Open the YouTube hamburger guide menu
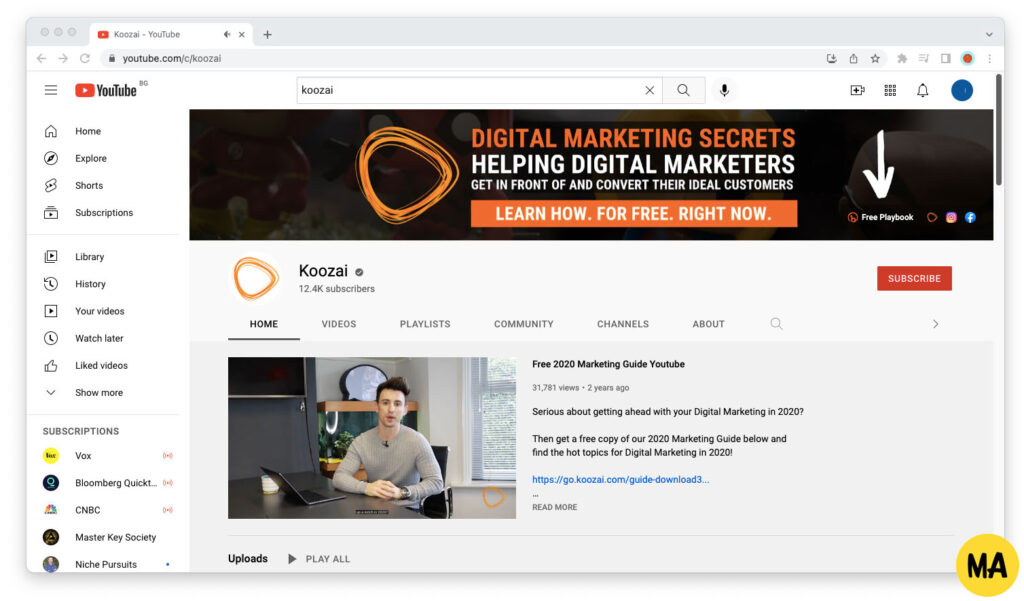 (51, 90)
